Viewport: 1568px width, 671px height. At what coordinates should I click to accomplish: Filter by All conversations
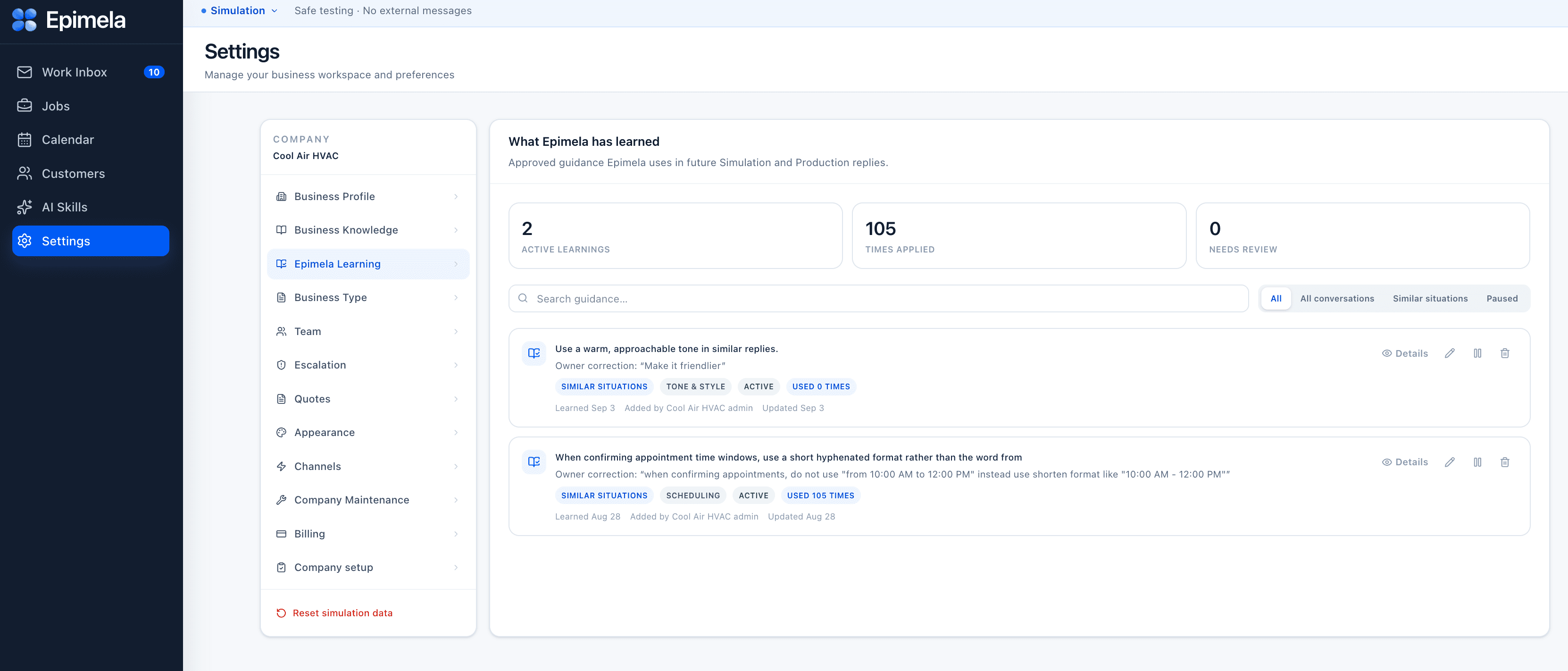[x=1337, y=298]
